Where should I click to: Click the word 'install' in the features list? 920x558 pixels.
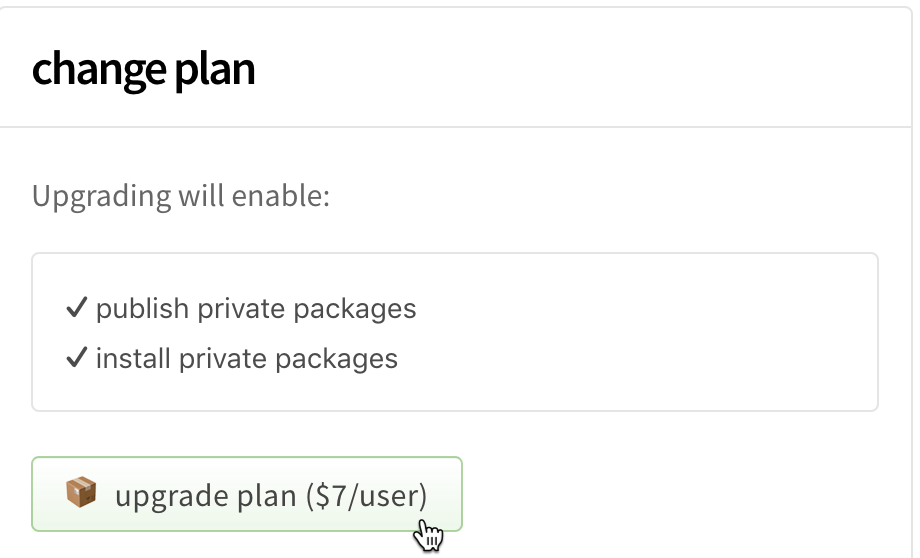tap(133, 358)
